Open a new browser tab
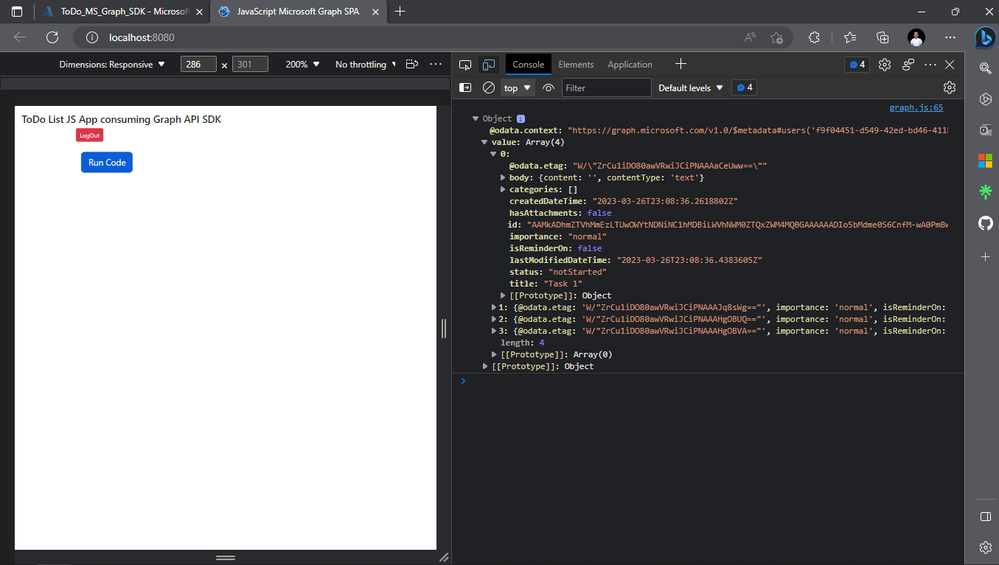This screenshot has height=565, width=999. 399,11
